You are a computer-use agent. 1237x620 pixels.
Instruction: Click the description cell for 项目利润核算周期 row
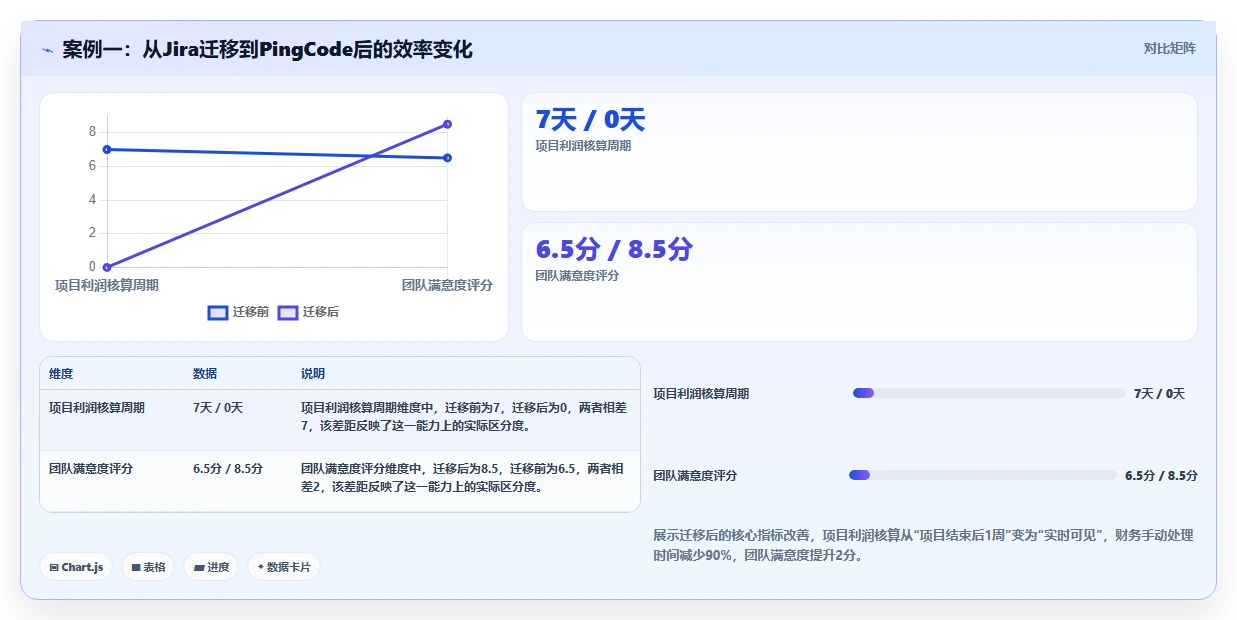click(x=463, y=416)
